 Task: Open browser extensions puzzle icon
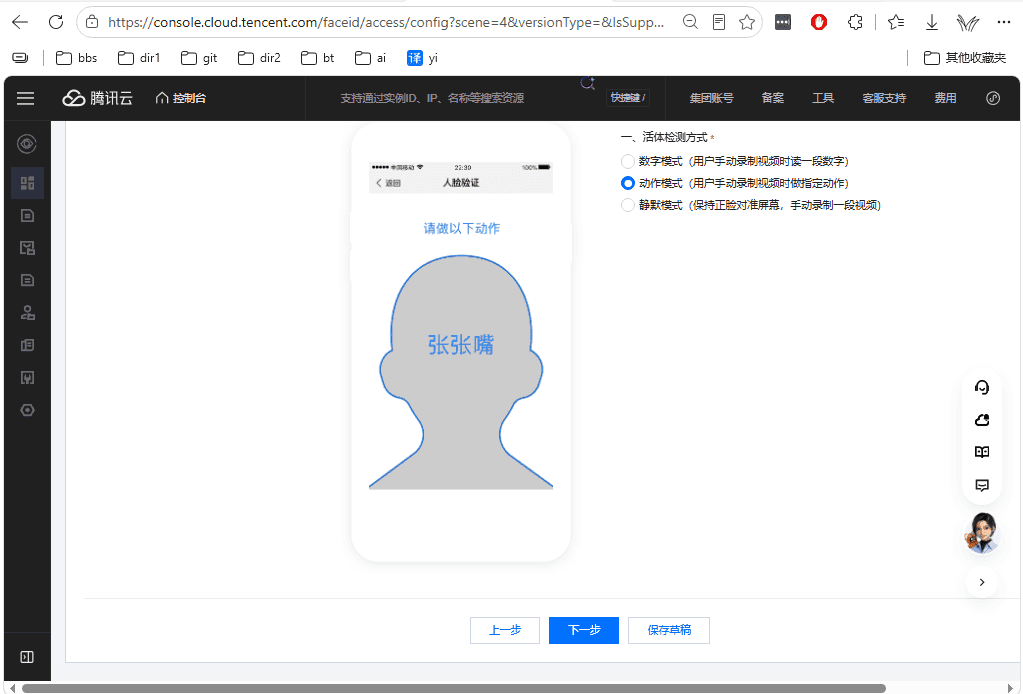point(855,22)
